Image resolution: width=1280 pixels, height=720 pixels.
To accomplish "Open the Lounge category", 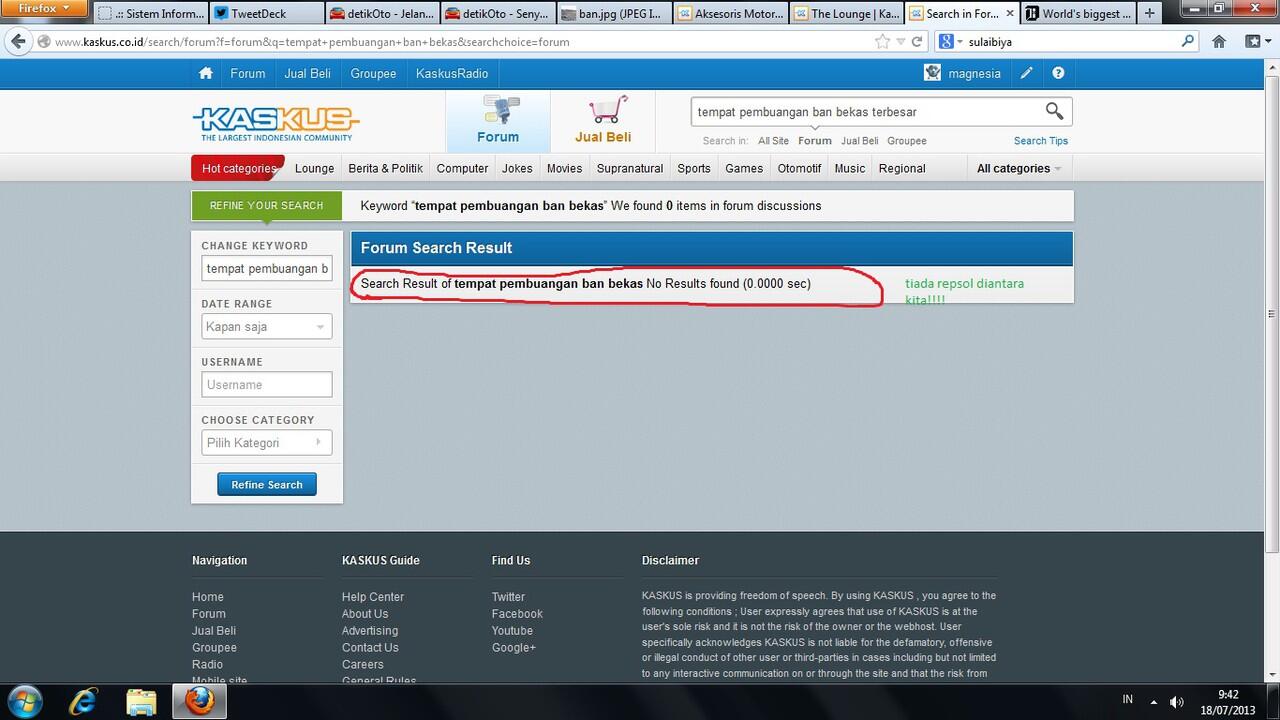I will tap(314, 168).
